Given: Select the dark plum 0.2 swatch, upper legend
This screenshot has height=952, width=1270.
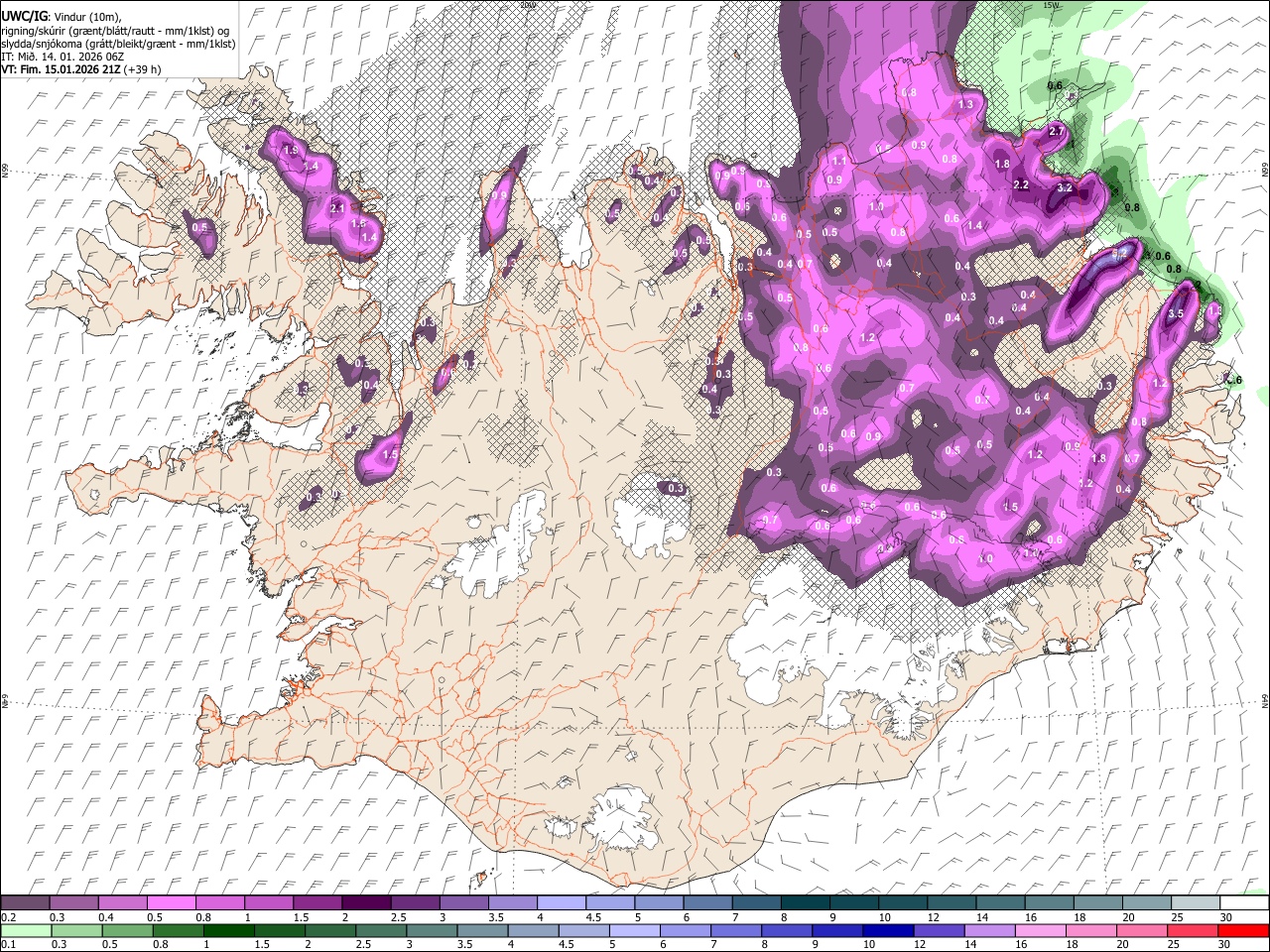Looking at the screenshot, I should 25,902.
